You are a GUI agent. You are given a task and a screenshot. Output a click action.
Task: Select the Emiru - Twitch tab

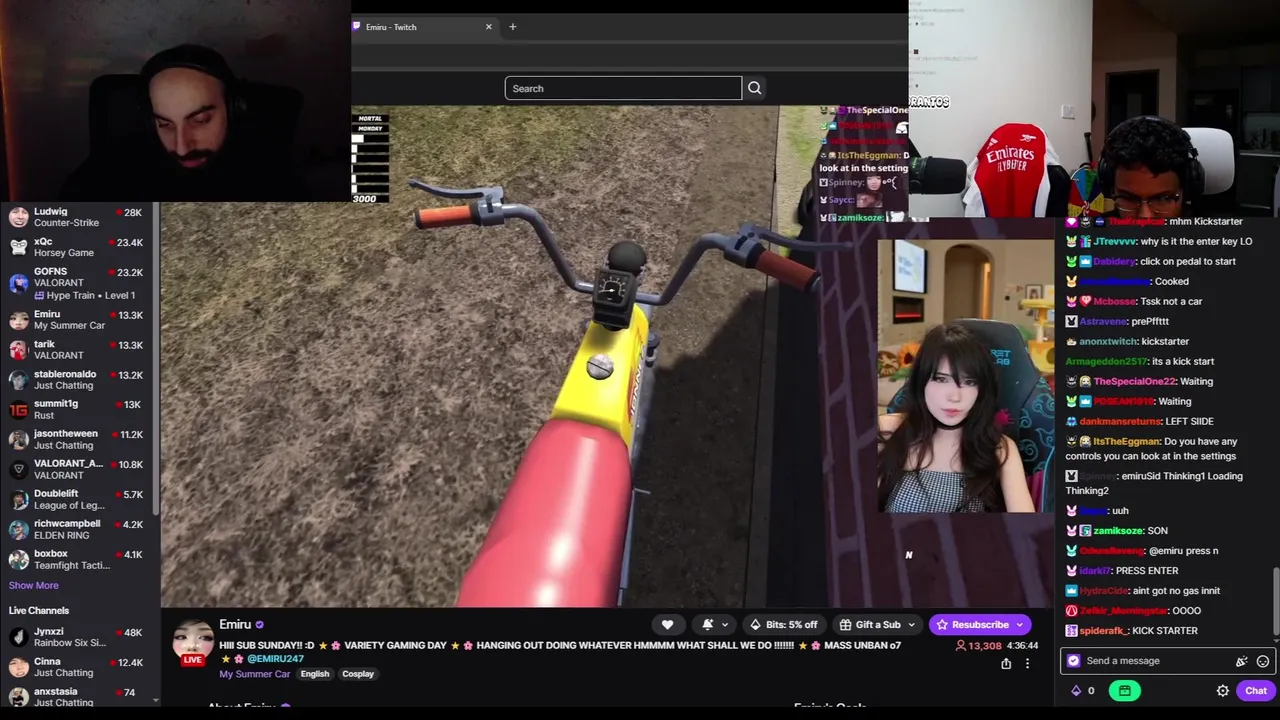pyautogui.click(x=422, y=27)
